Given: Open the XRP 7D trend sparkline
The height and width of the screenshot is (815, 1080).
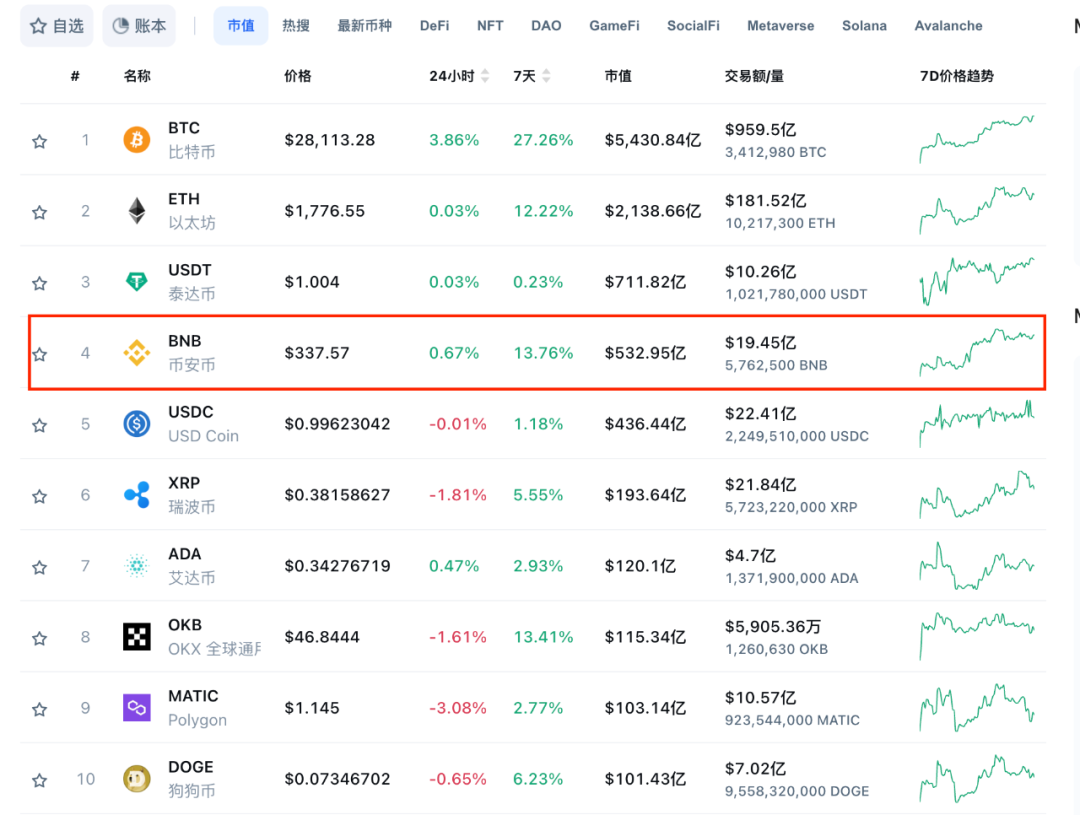Looking at the screenshot, I should click(x=977, y=494).
